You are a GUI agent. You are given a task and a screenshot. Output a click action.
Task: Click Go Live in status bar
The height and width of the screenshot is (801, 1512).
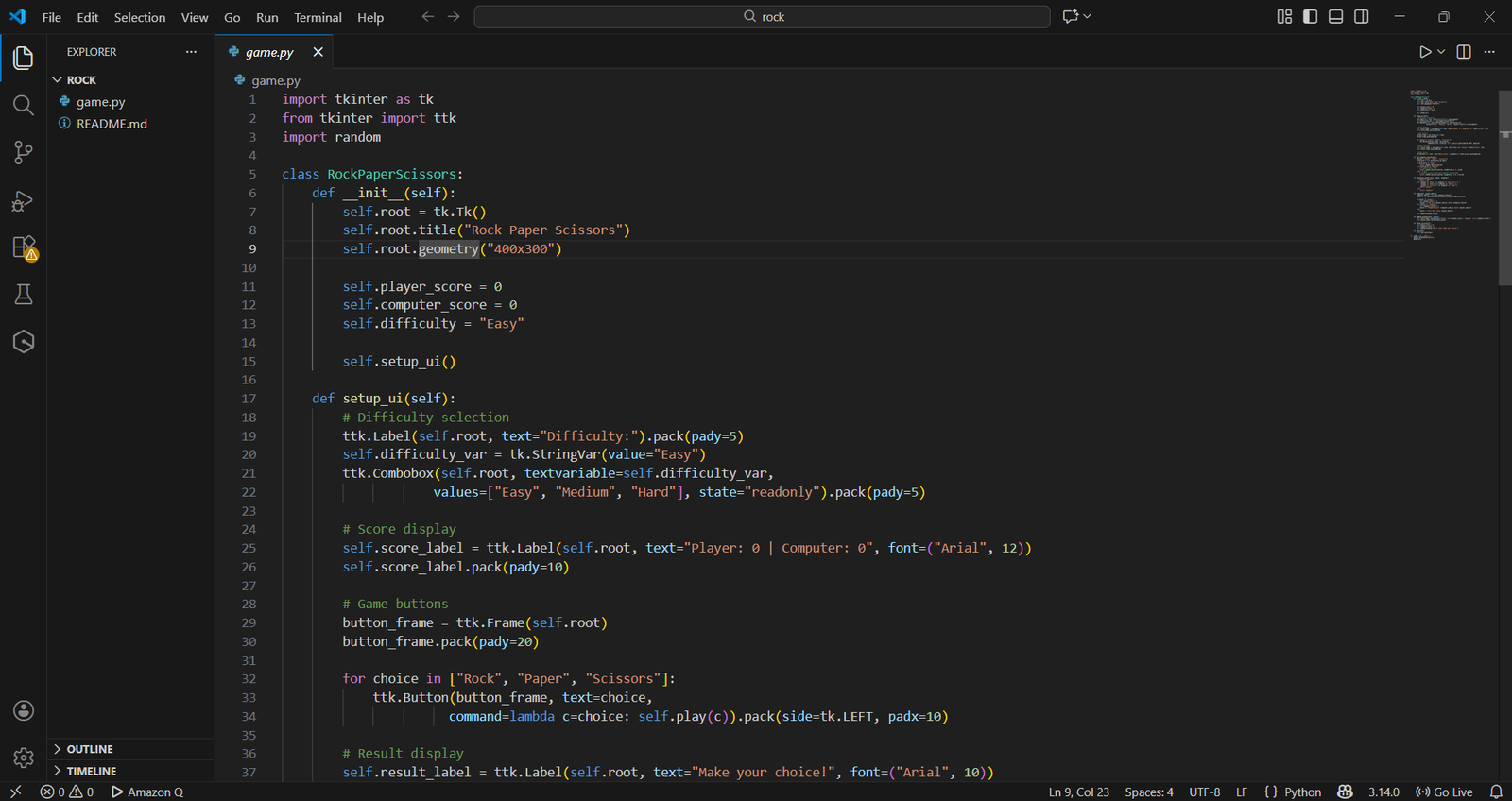pyautogui.click(x=1444, y=792)
